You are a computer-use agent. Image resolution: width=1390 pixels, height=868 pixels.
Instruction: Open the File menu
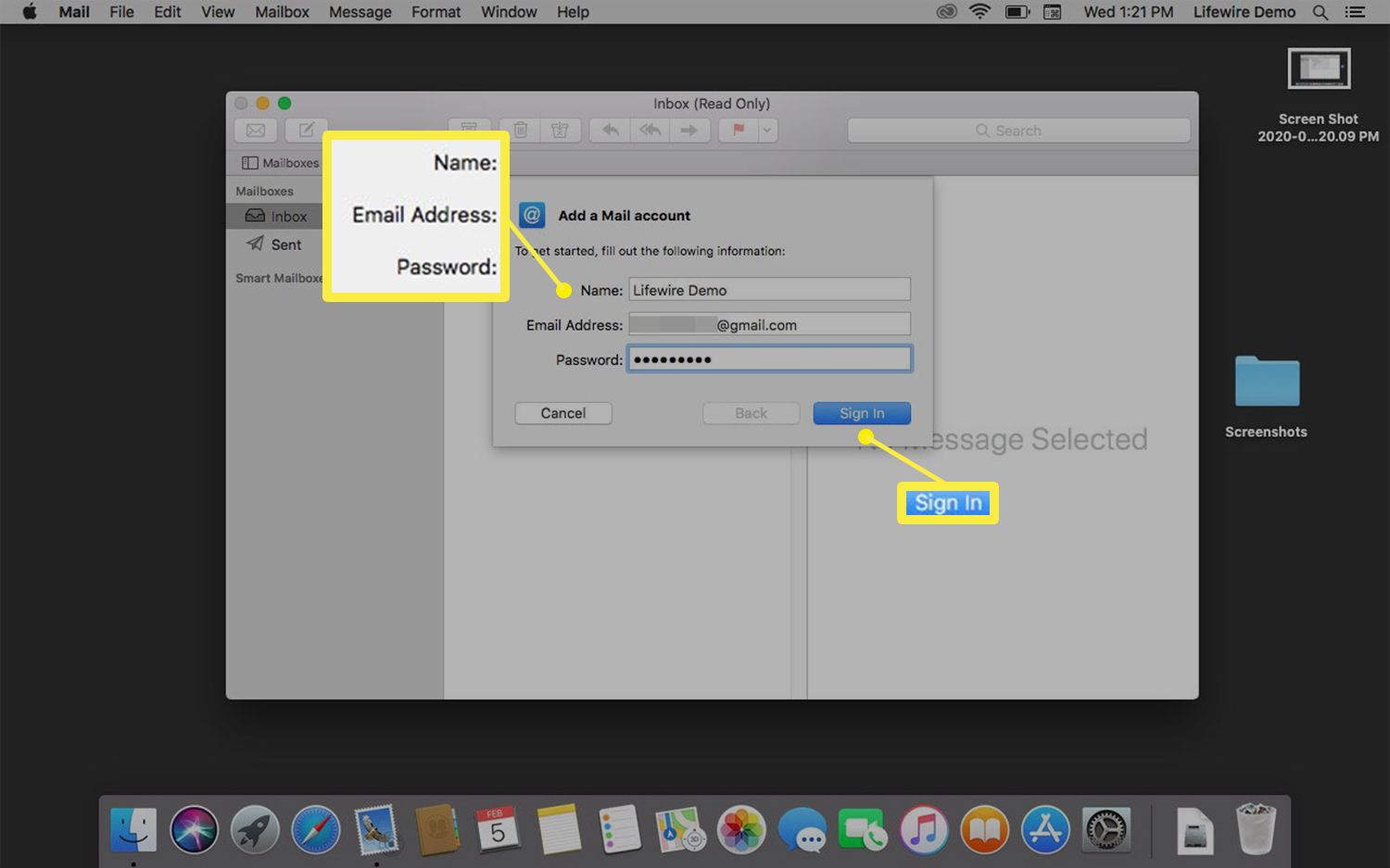click(x=121, y=12)
